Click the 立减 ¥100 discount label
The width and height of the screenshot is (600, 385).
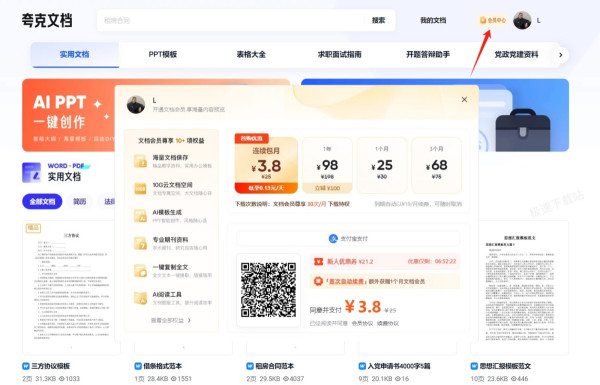[327, 188]
